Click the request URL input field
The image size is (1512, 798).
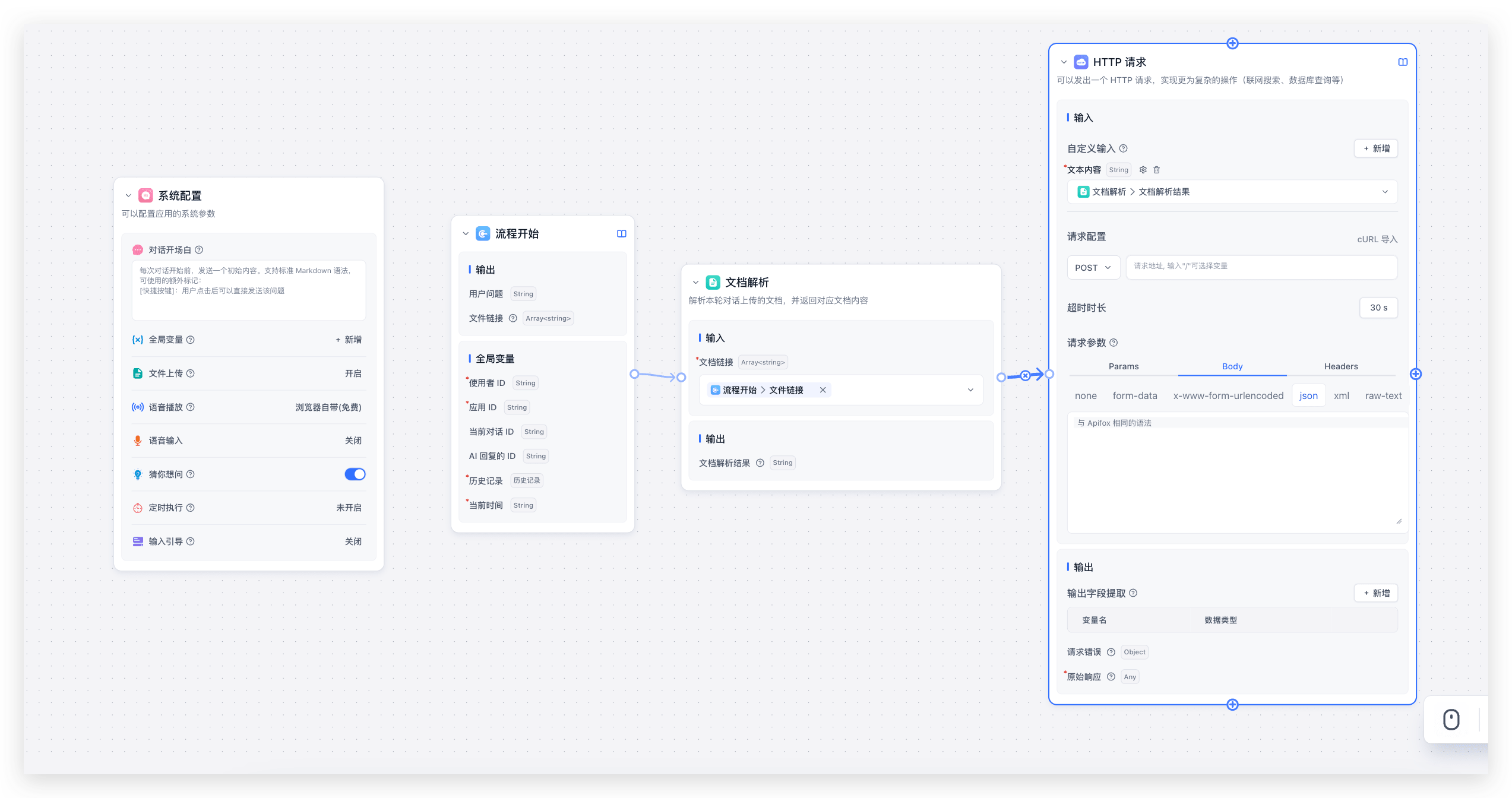click(x=1261, y=267)
